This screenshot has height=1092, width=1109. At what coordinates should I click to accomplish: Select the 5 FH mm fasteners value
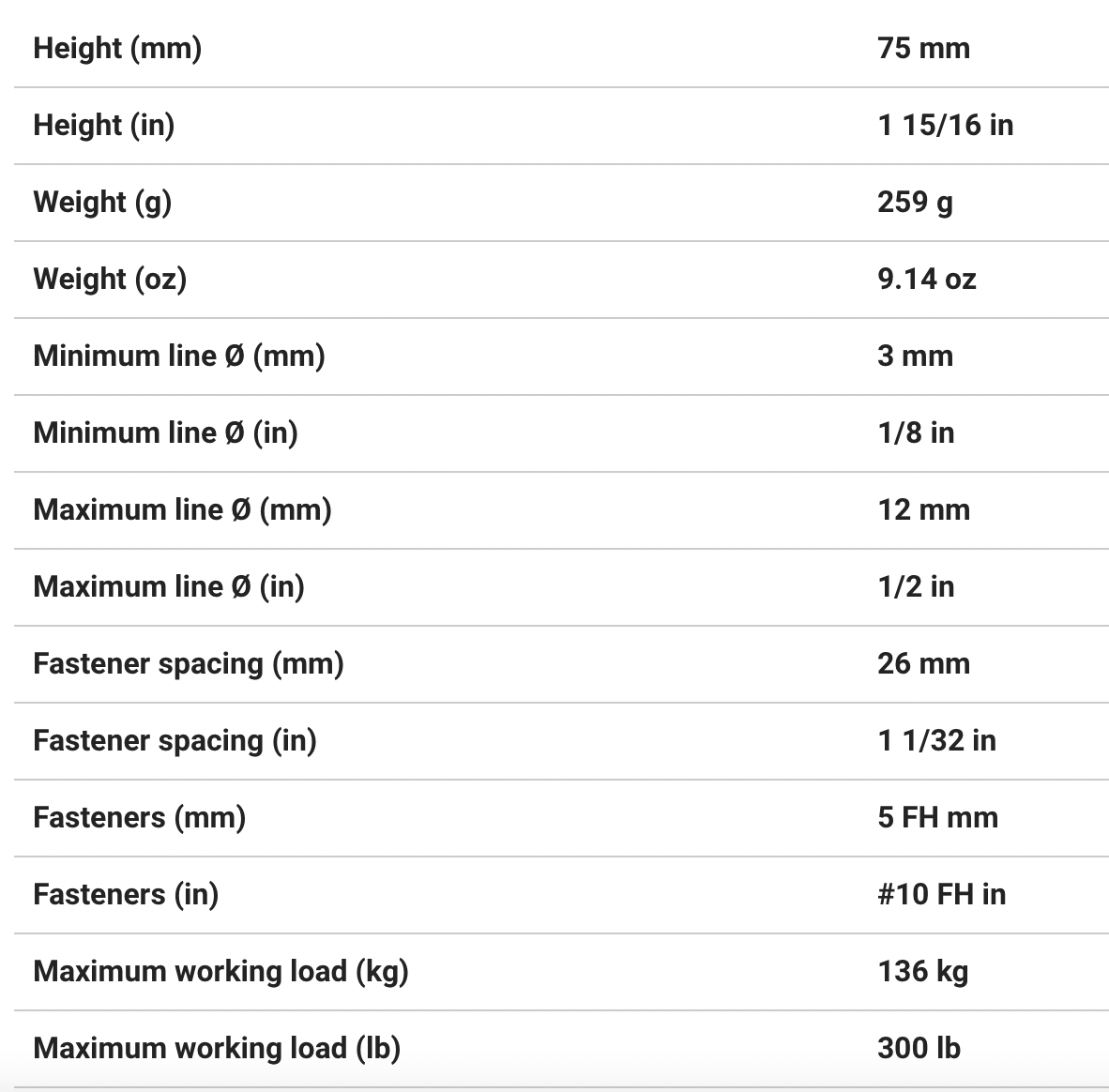[x=937, y=817]
